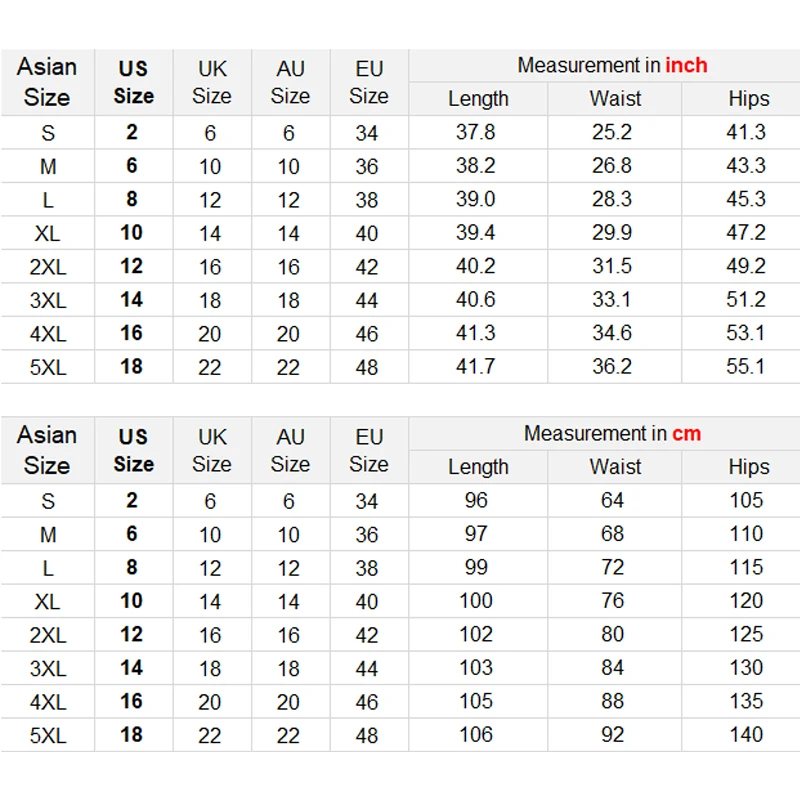
Task: Select hips value 55.1 in inch table
Action: (746, 367)
